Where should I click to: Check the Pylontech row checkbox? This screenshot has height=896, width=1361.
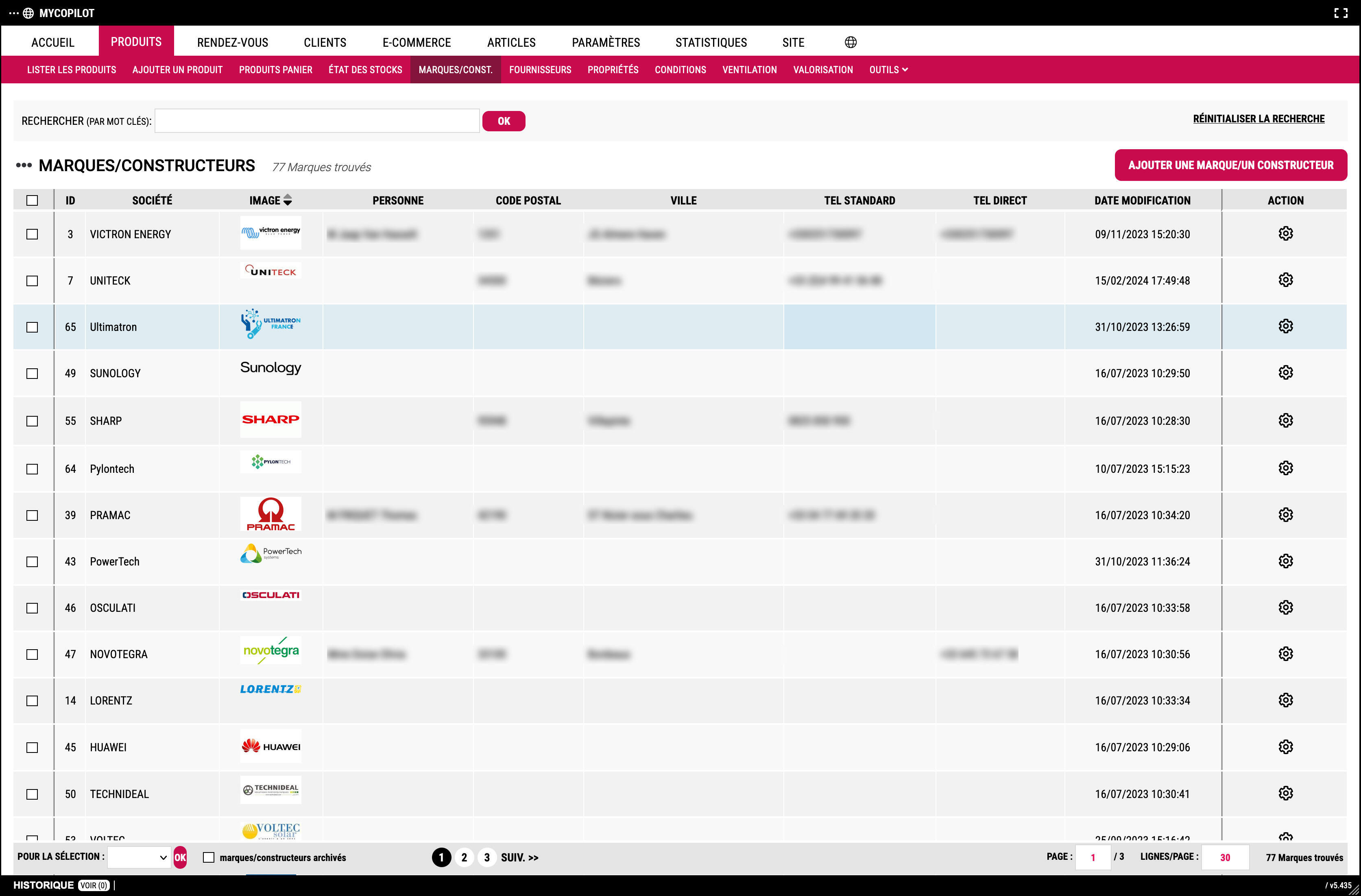click(x=32, y=469)
